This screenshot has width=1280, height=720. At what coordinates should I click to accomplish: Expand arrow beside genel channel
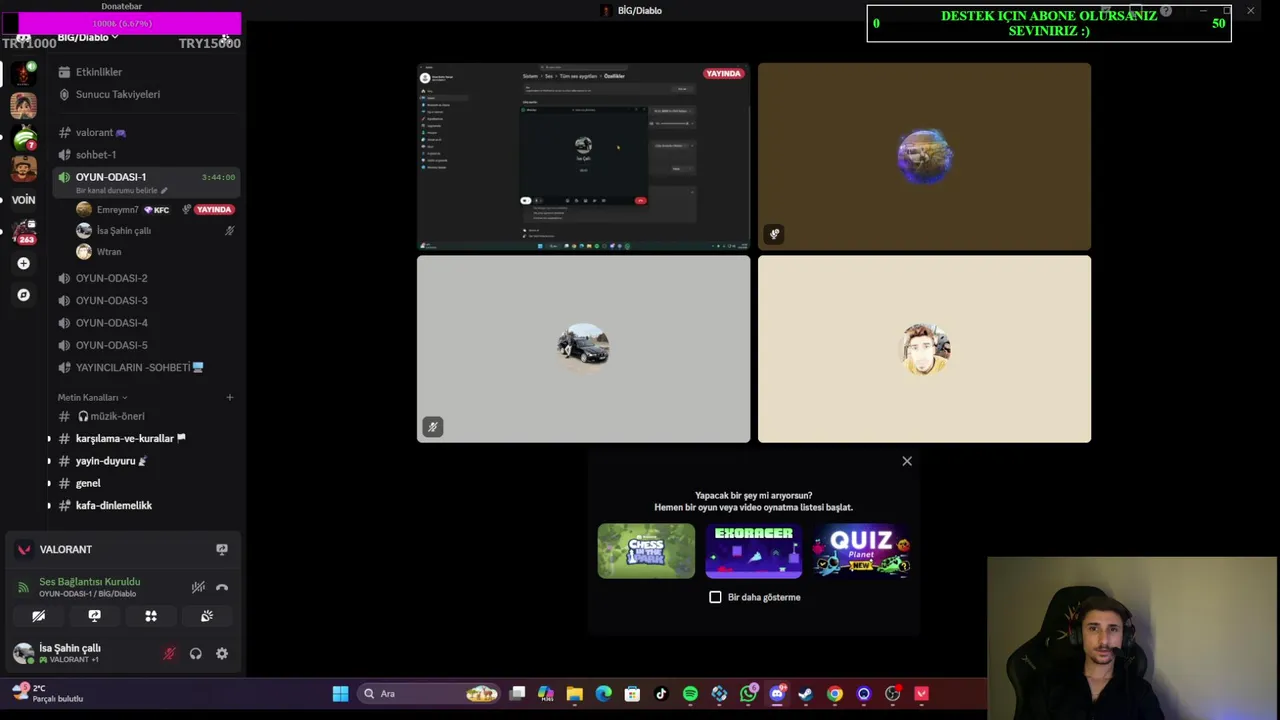pyautogui.click(x=49, y=483)
